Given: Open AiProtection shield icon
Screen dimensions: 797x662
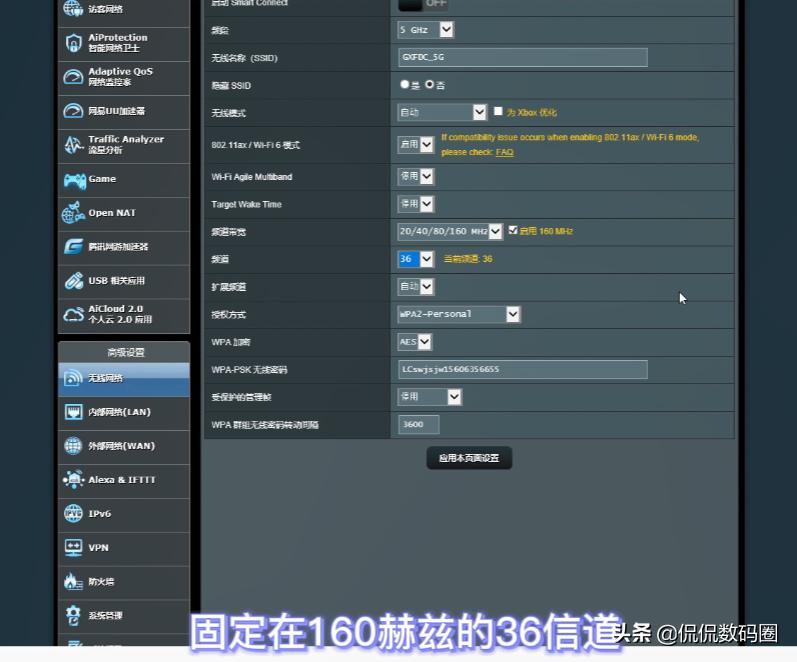Looking at the screenshot, I should (73, 43).
